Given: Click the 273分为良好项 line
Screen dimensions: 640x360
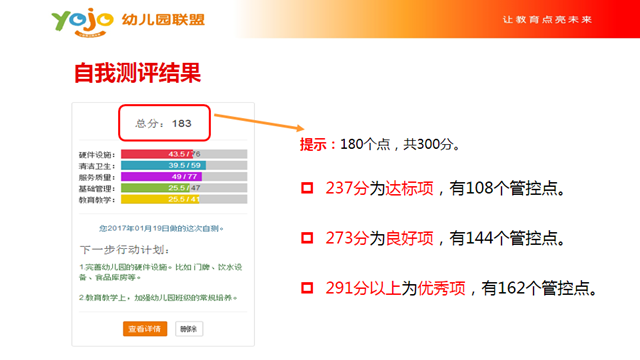Looking at the screenshot, I should coord(445,238).
